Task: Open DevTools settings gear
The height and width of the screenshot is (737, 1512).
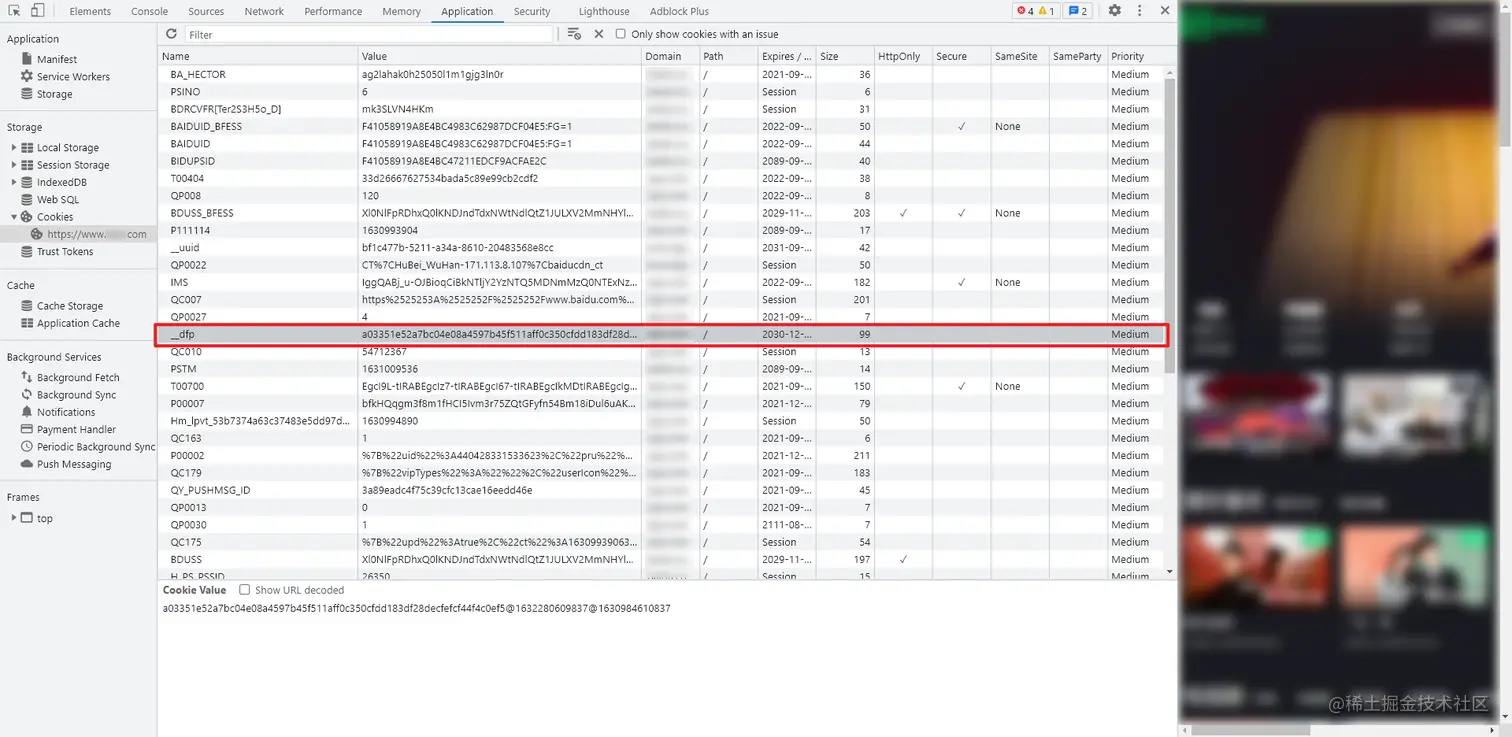Action: click(1114, 11)
